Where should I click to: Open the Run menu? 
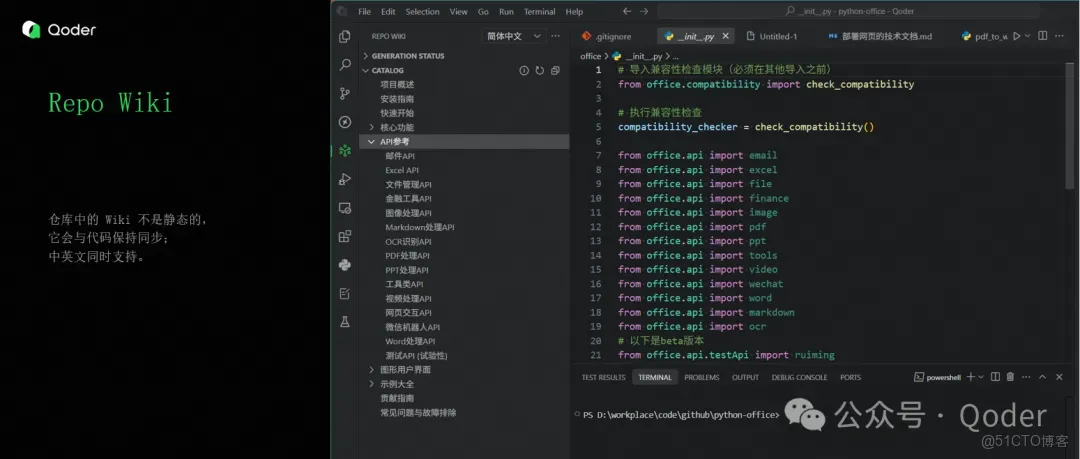pyautogui.click(x=506, y=12)
